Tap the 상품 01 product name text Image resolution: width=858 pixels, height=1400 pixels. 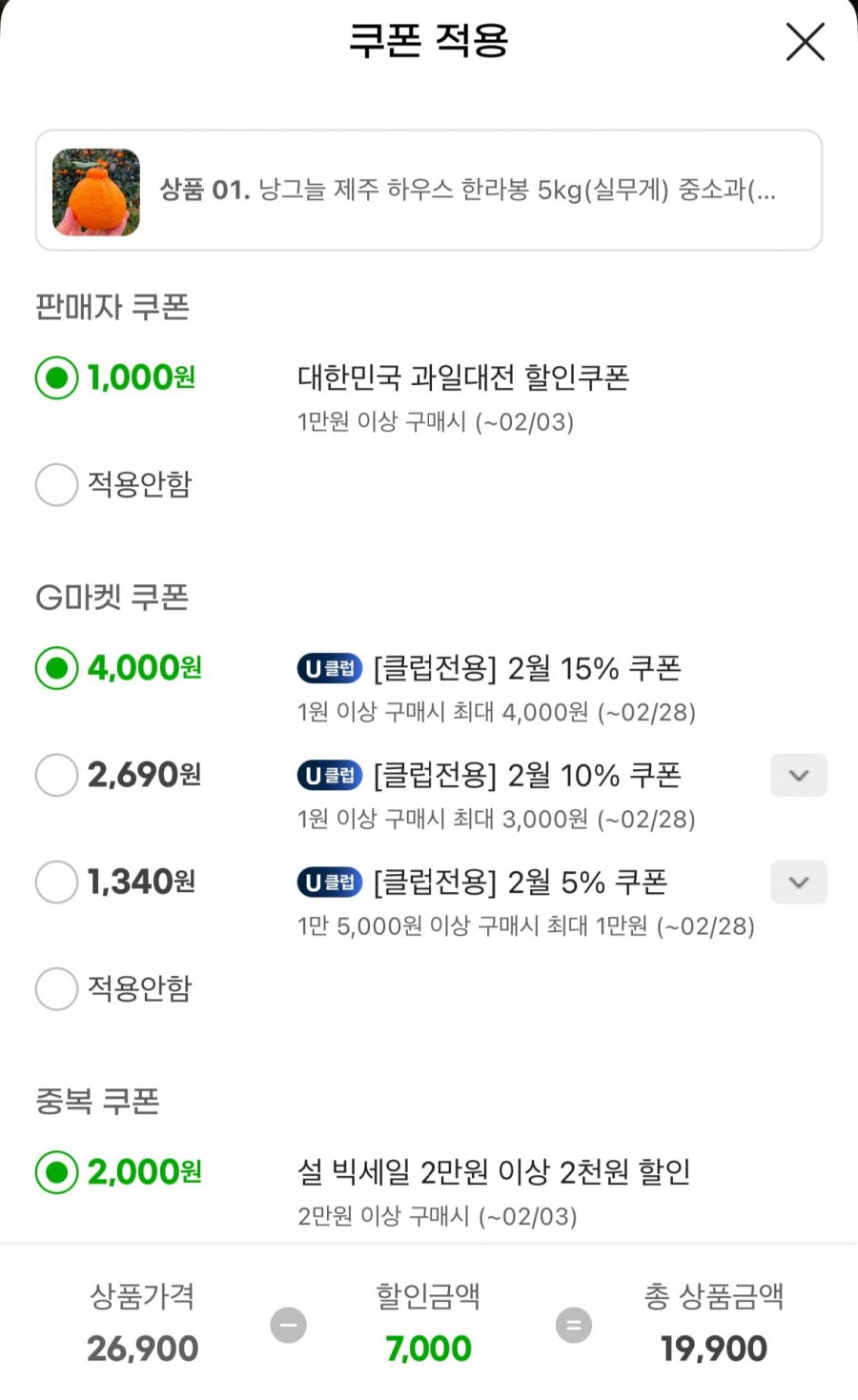pos(467,190)
